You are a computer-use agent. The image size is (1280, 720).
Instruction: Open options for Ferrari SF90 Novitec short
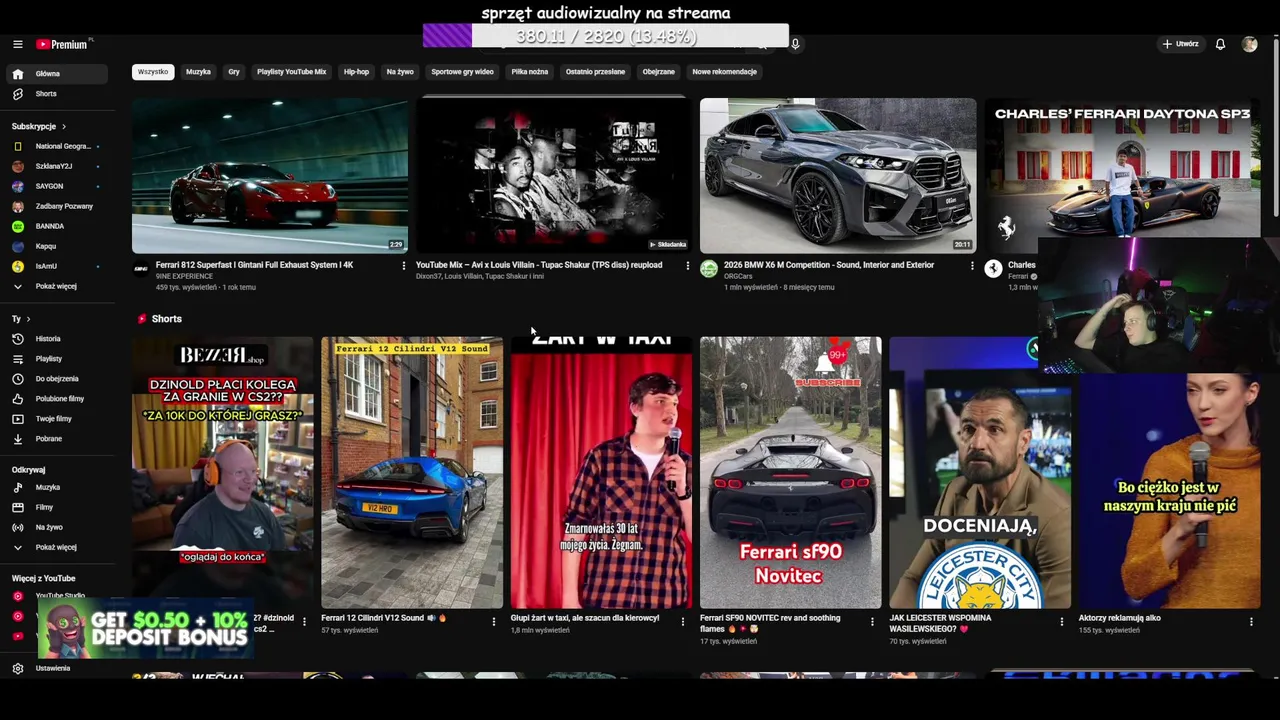(x=872, y=622)
